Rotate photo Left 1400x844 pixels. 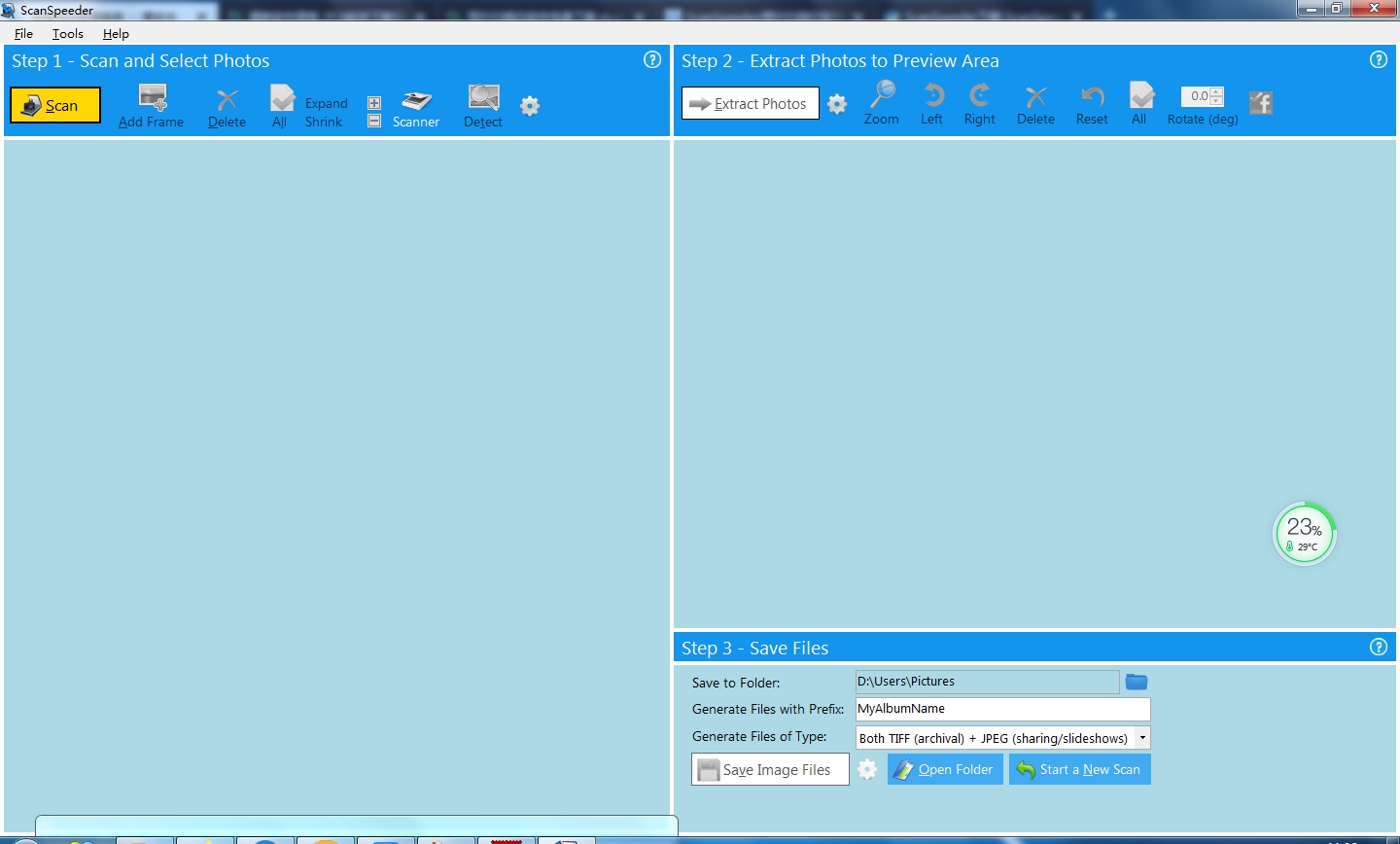coord(932,103)
